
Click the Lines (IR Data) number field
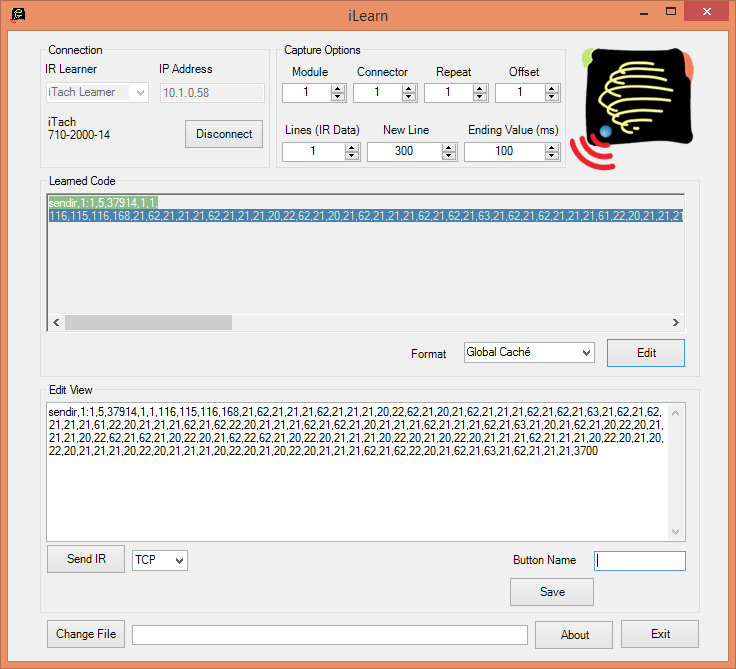coord(314,152)
